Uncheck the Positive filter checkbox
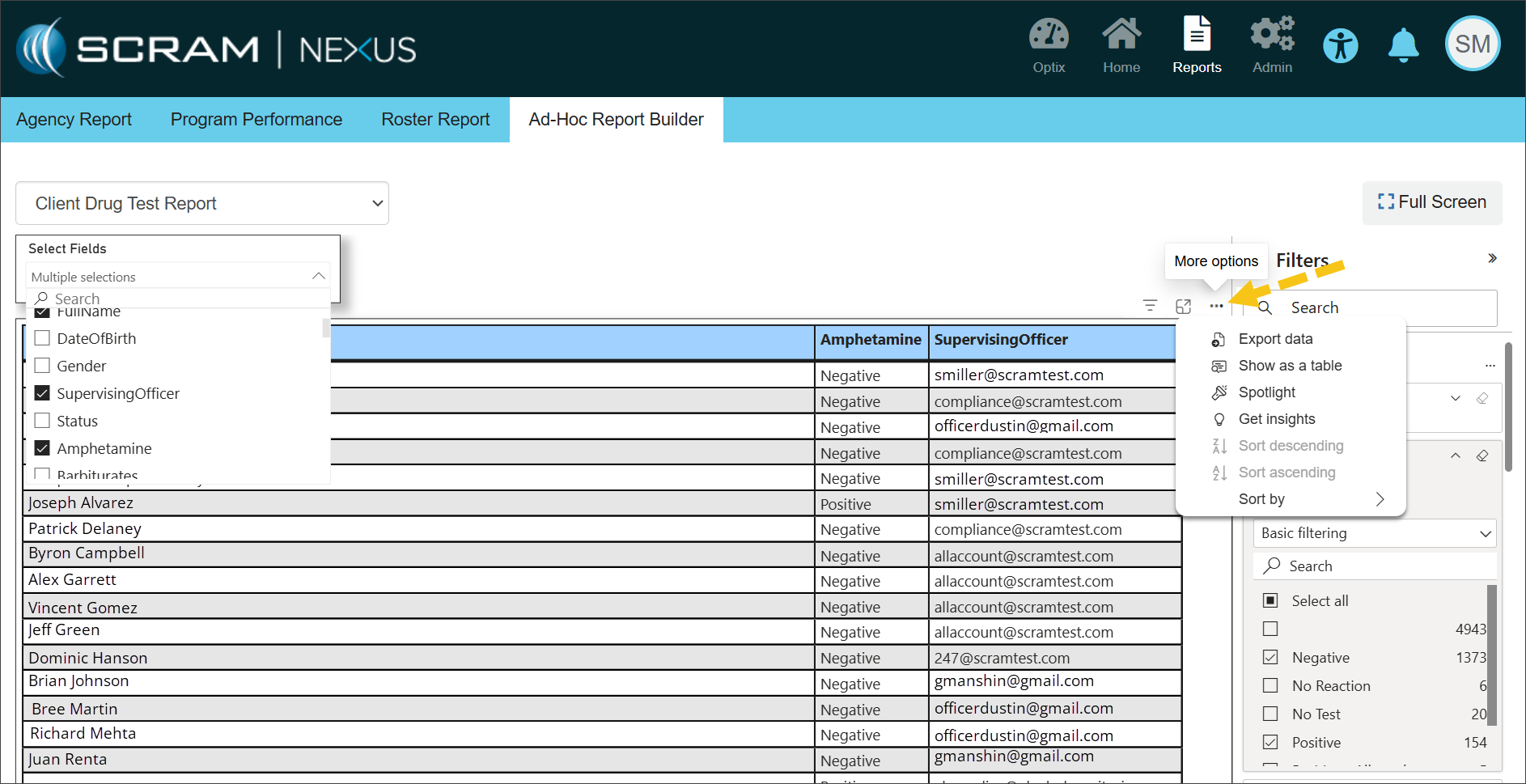This screenshot has height=784, width=1526. tap(1270, 742)
